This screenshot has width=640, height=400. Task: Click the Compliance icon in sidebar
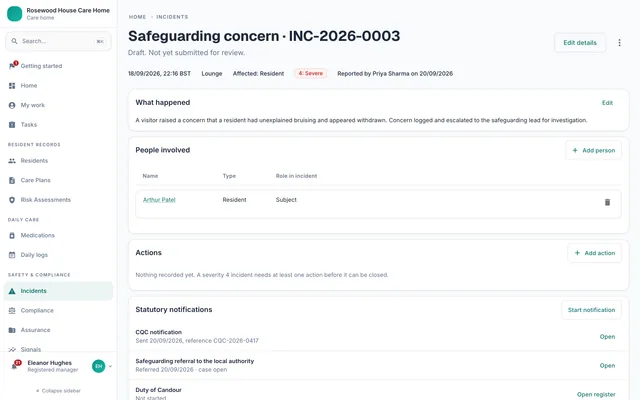(x=12, y=311)
